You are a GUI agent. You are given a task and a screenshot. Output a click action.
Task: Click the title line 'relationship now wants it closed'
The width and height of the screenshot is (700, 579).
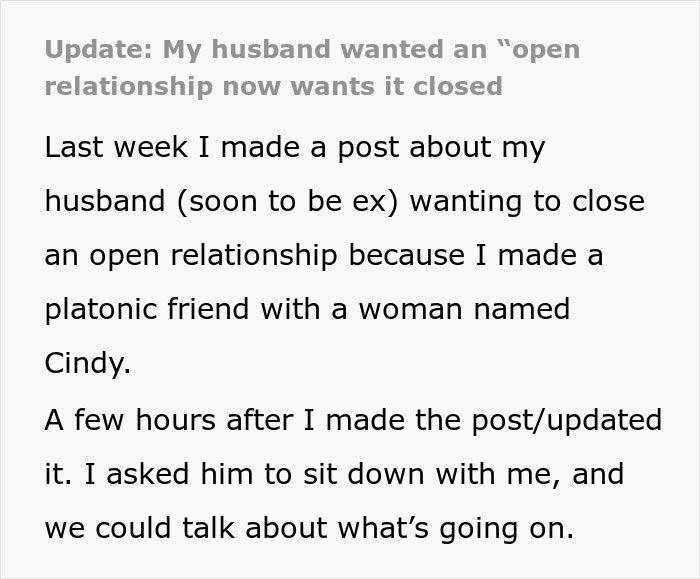click(x=274, y=87)
